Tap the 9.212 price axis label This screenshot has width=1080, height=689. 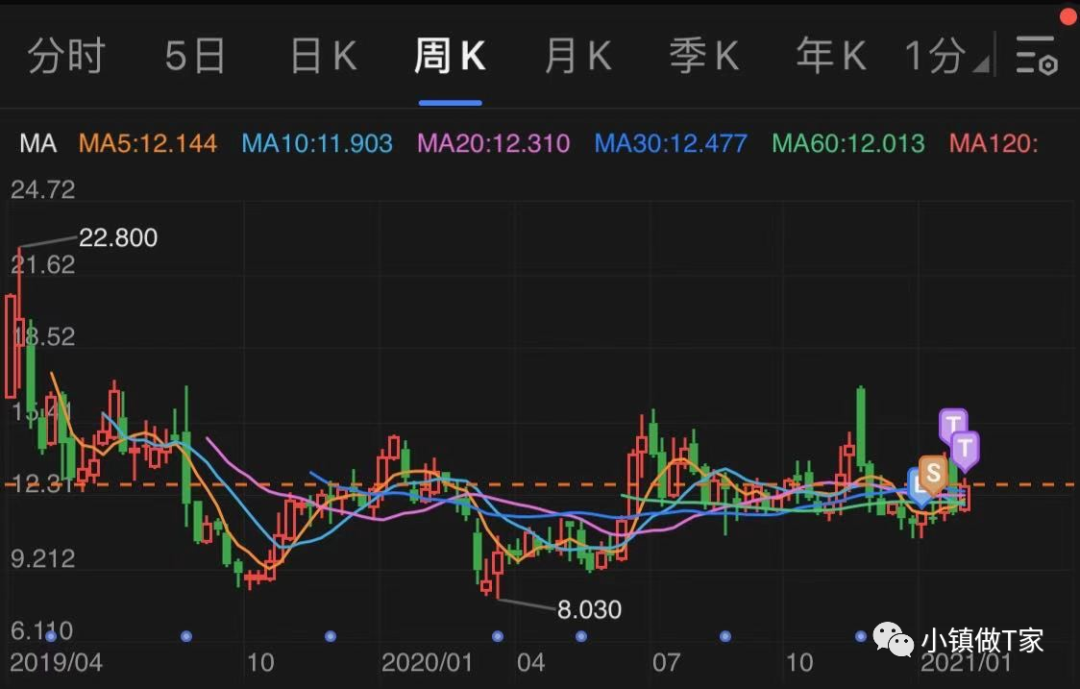click(43, 559)
